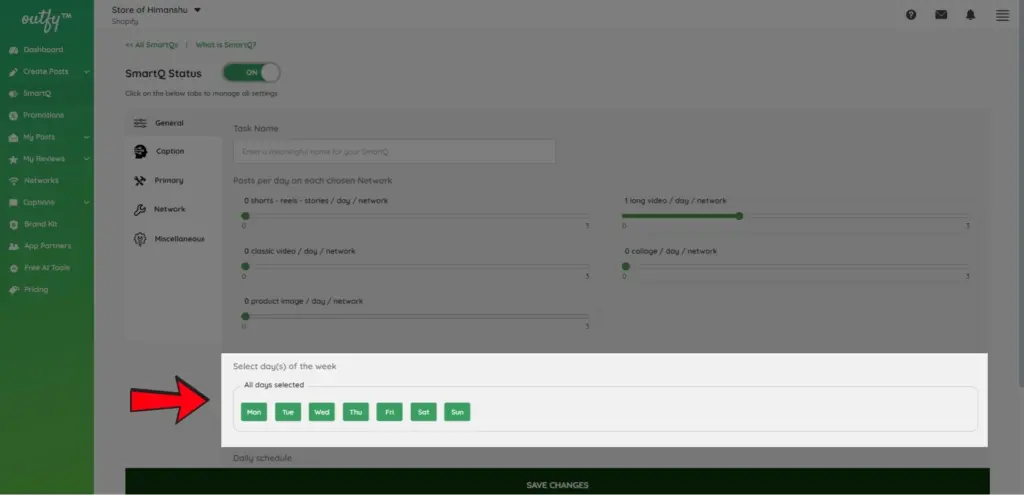Click the Pricing icon in sidebar
The width and height of the screenshot is (1024, 495).
(x=13, y=290)
